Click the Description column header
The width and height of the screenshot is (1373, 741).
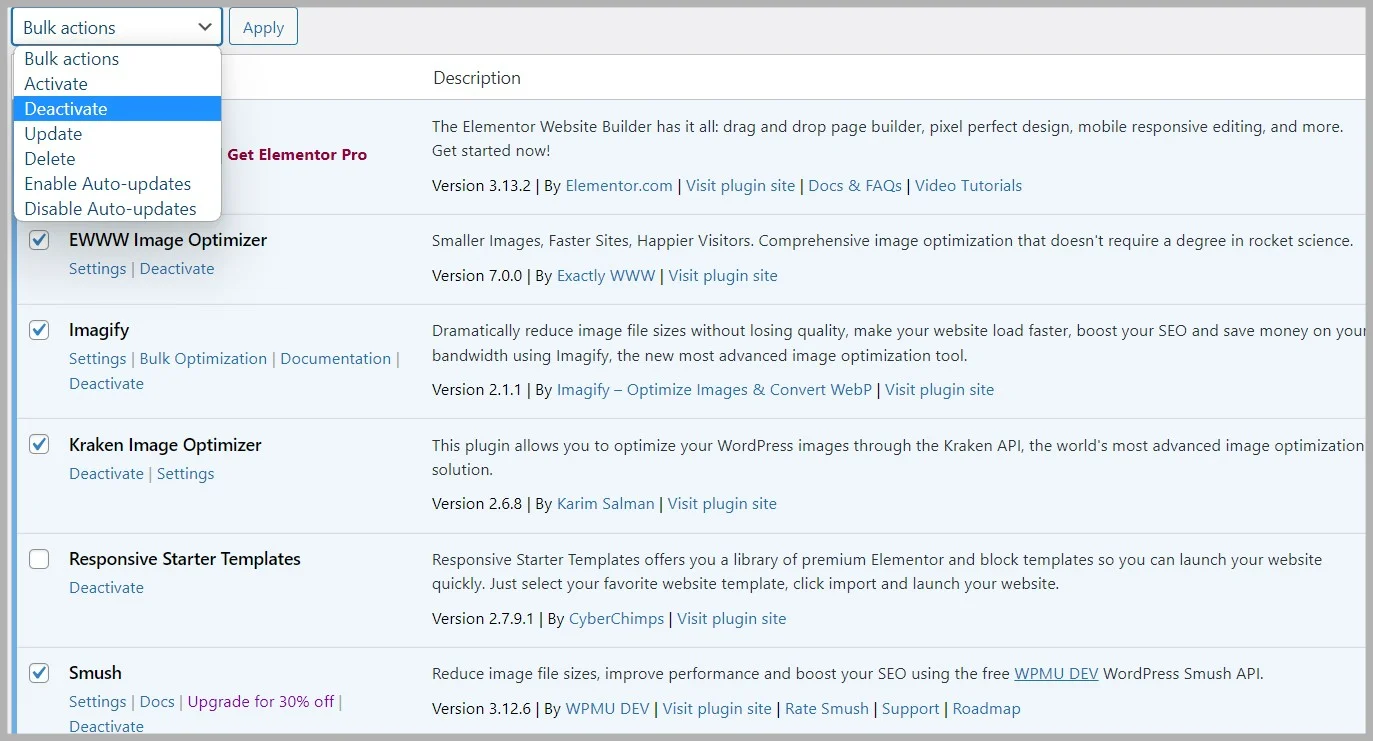coord(477,78)
